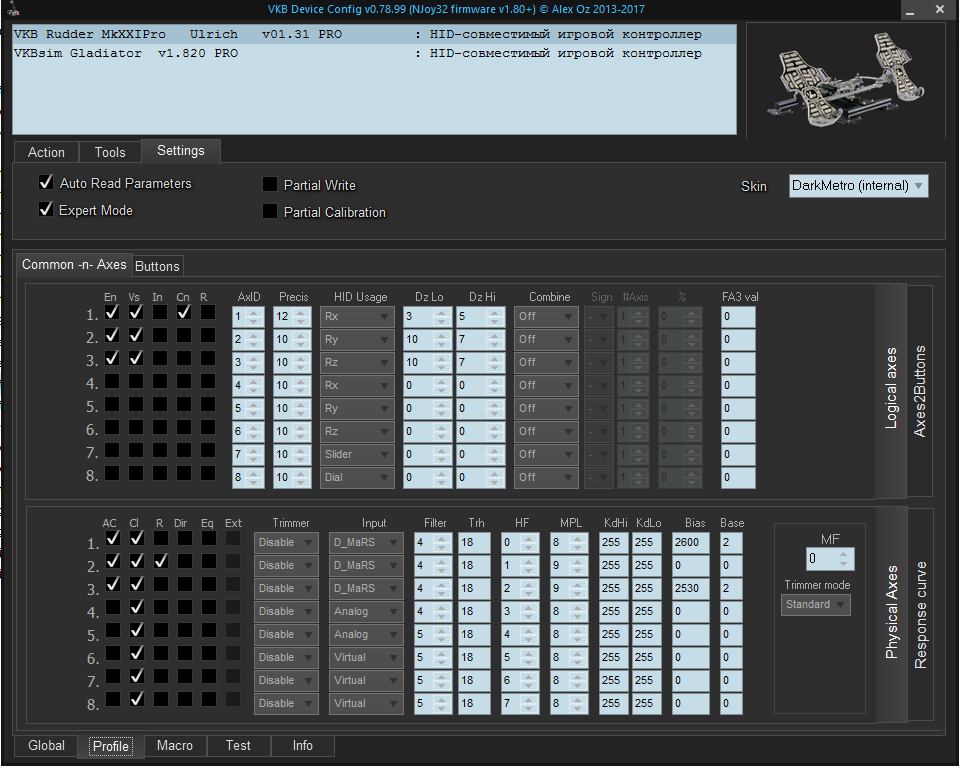Viewport: 960px width, 775px height.
Task: Enable En checkbox for logical axis 4
Action: tap(112, 381)
